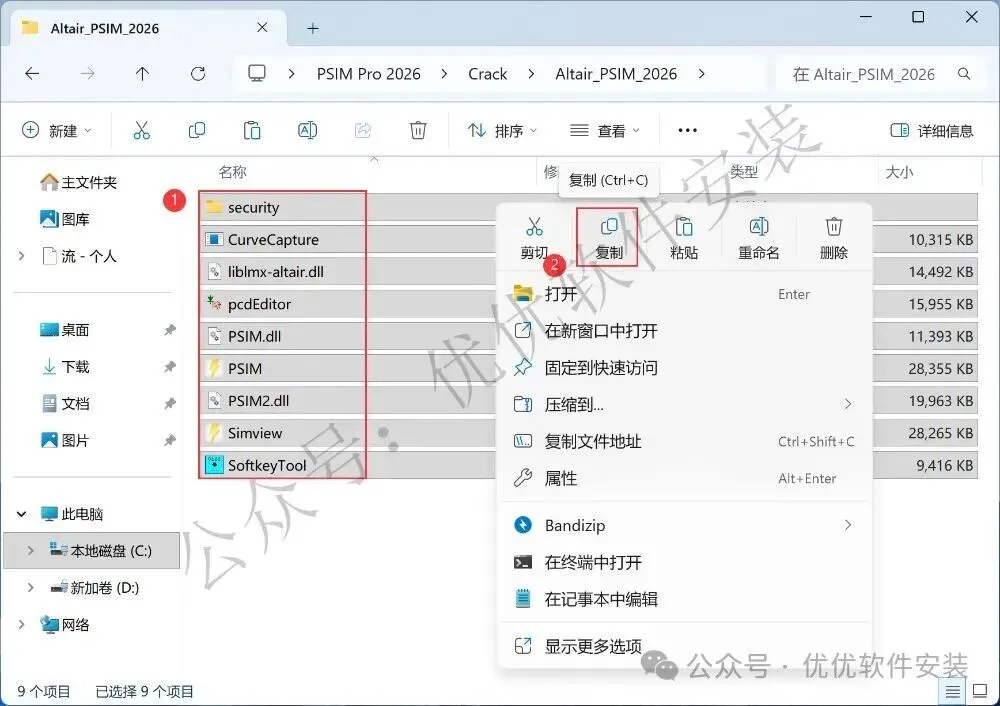Click 粘贴 in the context menu
Viewport: 1000px width, 706px height.
(684, 239)
